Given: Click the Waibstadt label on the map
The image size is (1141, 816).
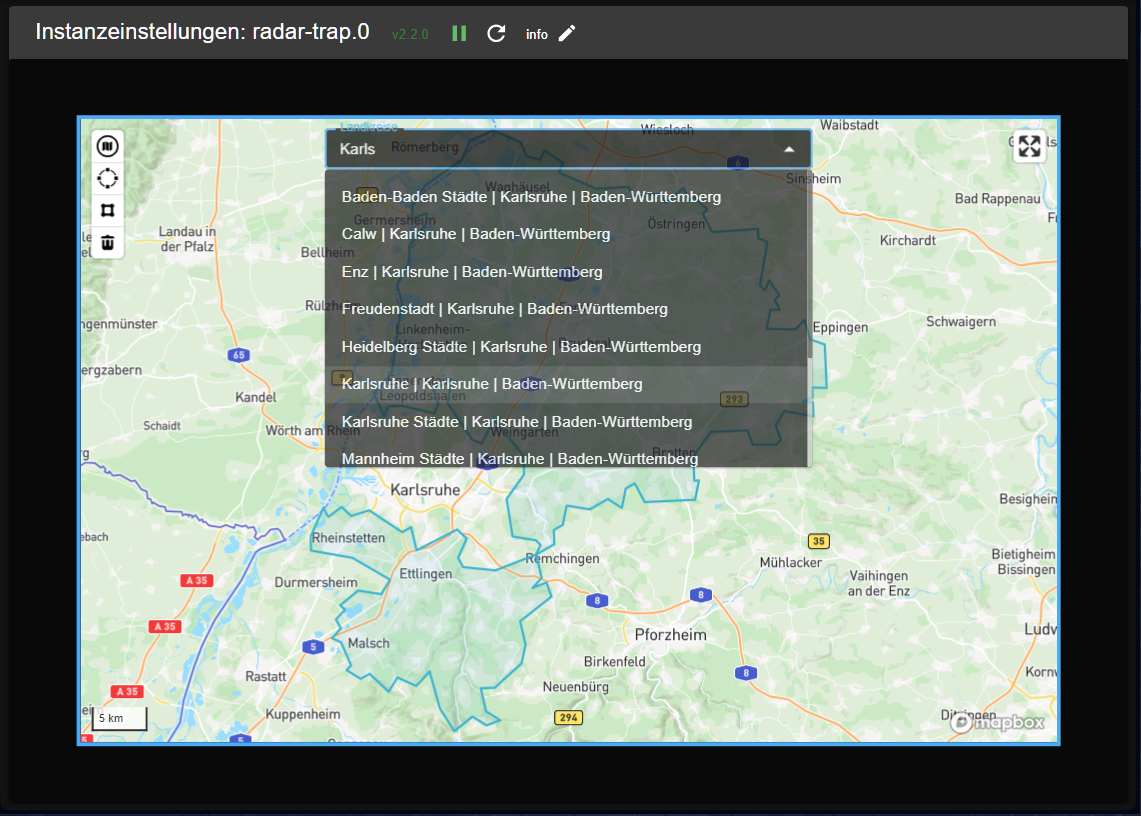Looking at the screenshot, I should 849,125.
